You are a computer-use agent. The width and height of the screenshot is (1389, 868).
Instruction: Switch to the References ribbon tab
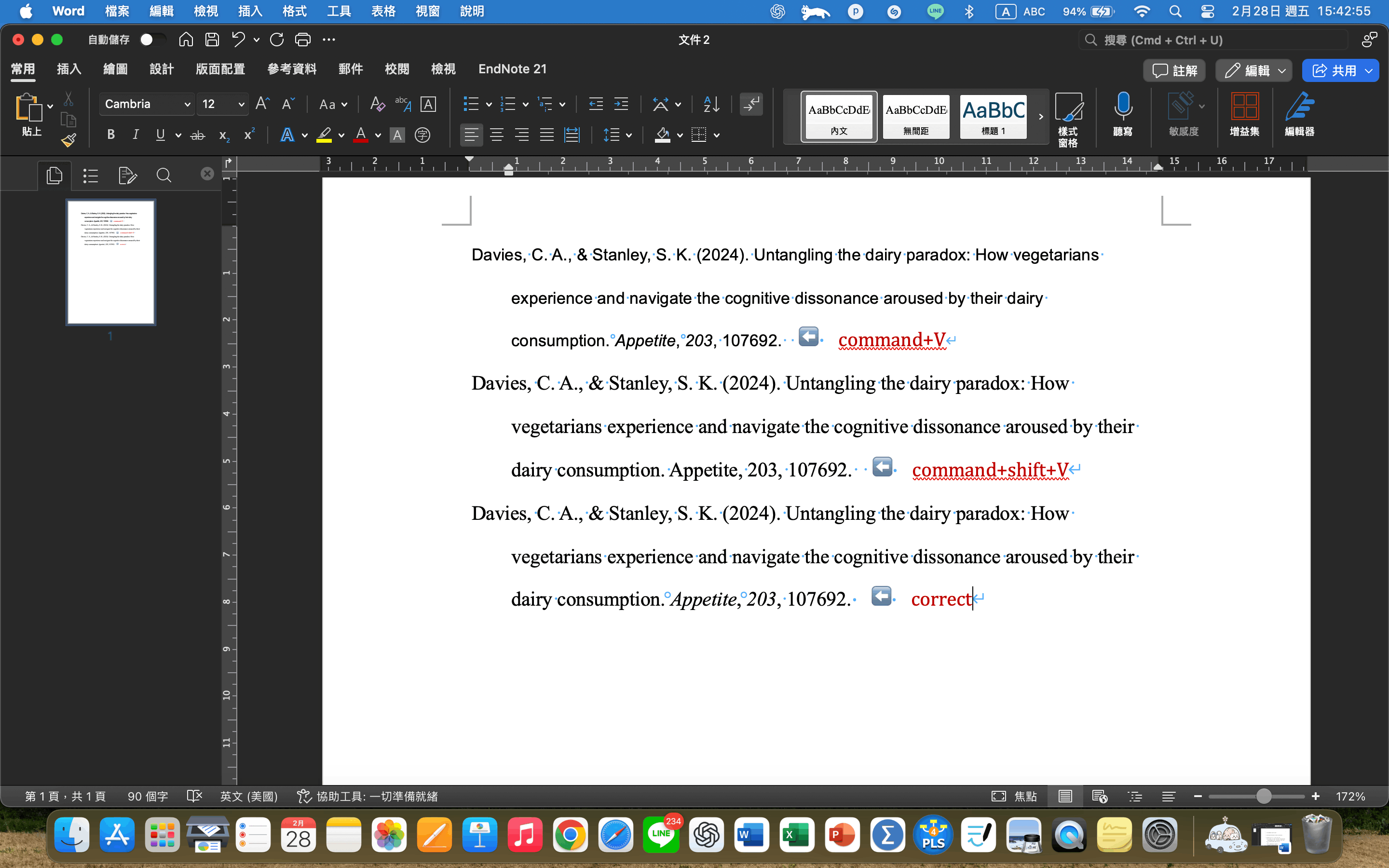pyautogui.click(x=292, y=69)
